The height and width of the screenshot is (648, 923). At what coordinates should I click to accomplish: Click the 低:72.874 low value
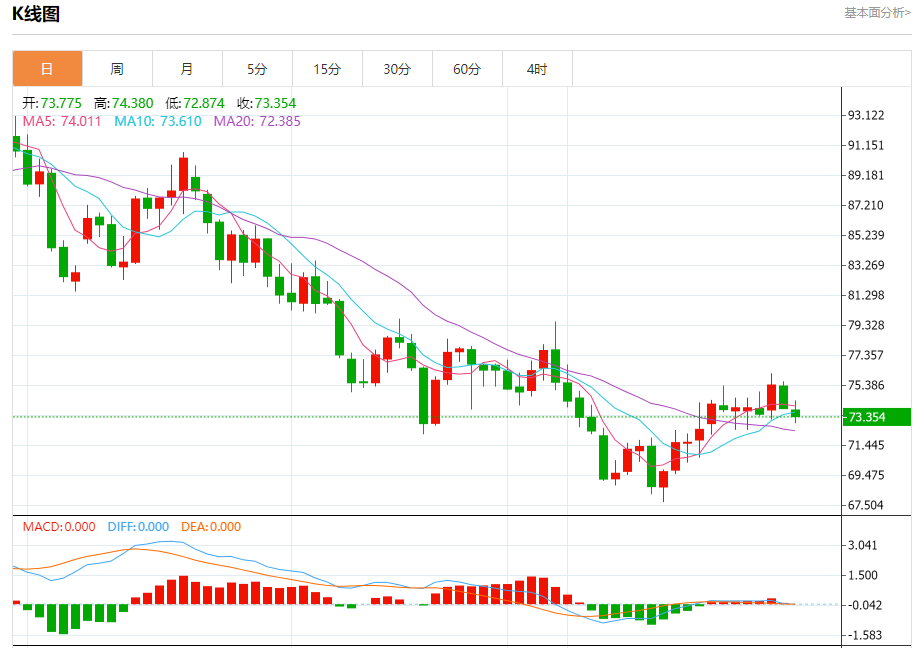(x=195, y=104)
